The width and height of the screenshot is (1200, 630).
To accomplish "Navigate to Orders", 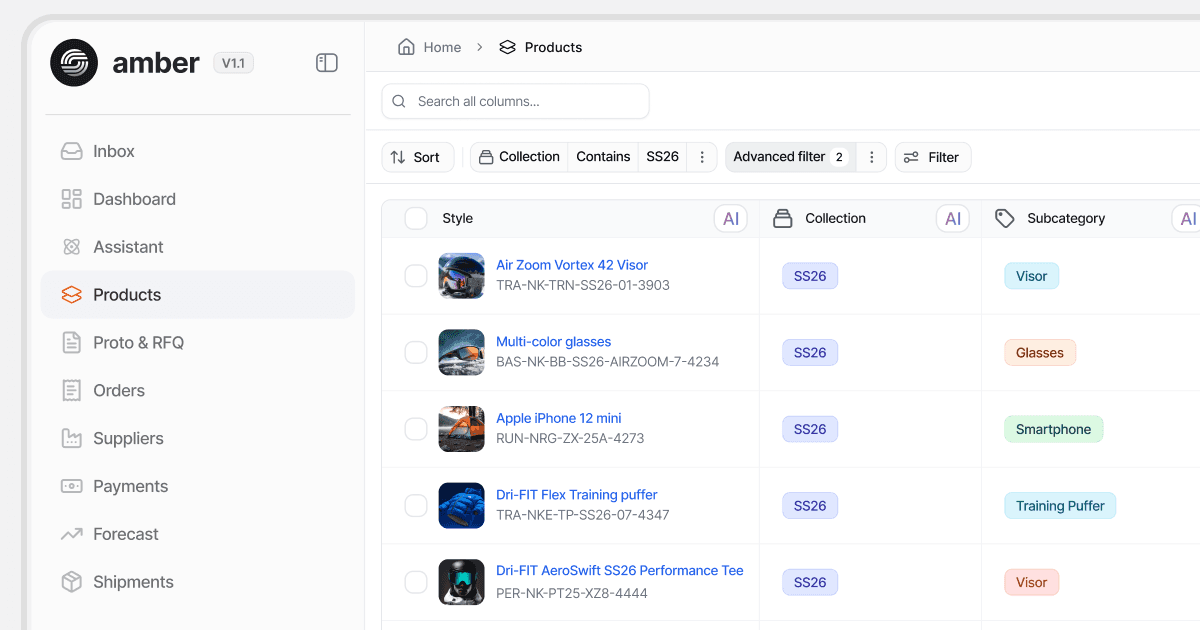I will click(198, 391).
